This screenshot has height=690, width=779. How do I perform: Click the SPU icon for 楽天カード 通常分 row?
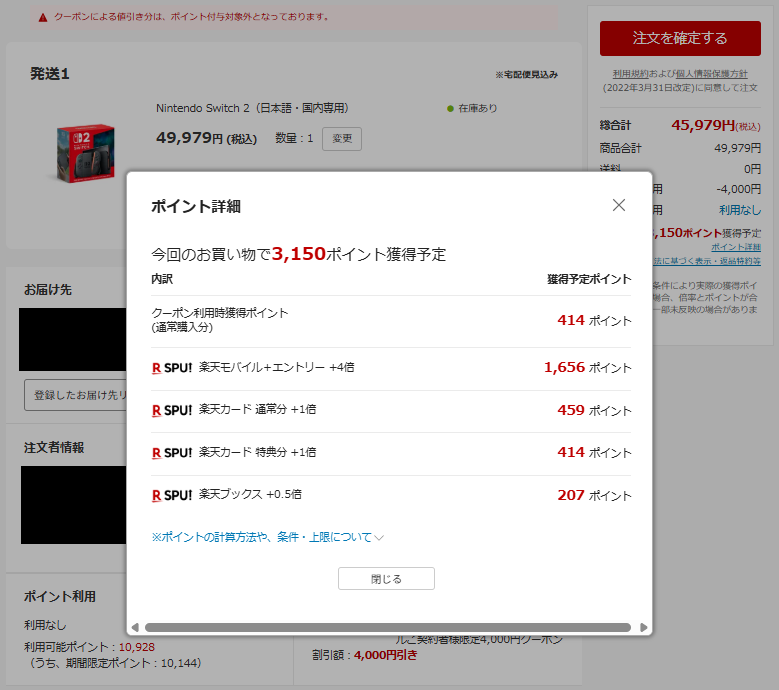click(x=172, y=410)
